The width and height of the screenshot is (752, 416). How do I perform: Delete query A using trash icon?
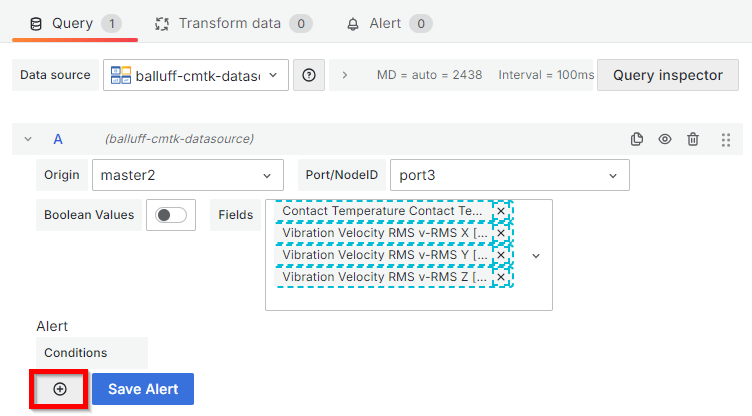coord(693,140)
